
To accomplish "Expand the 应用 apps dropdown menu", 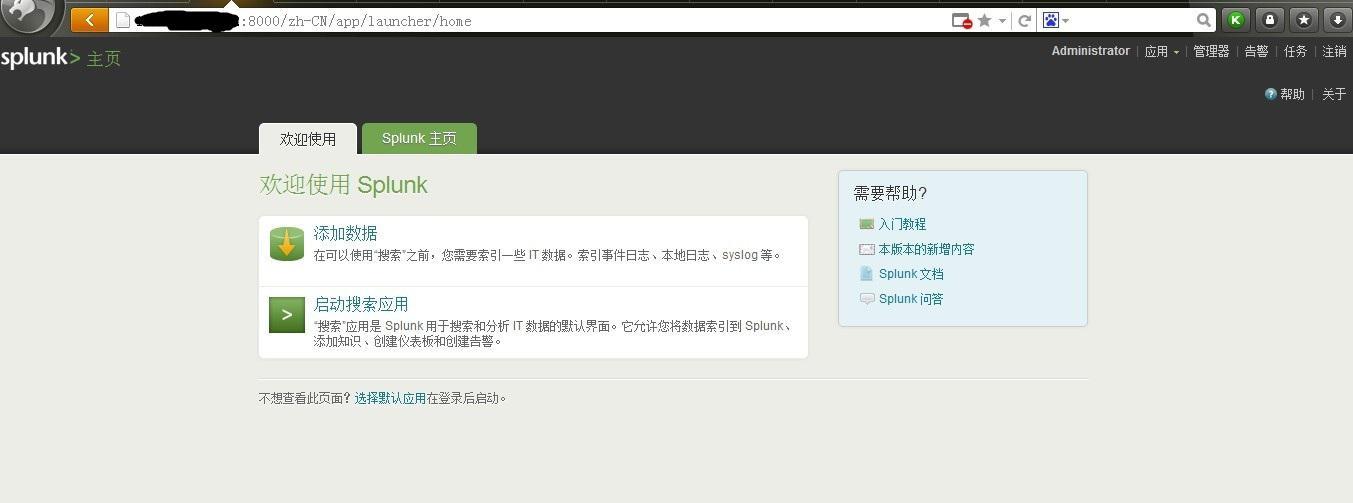I will coord(1161,51).
